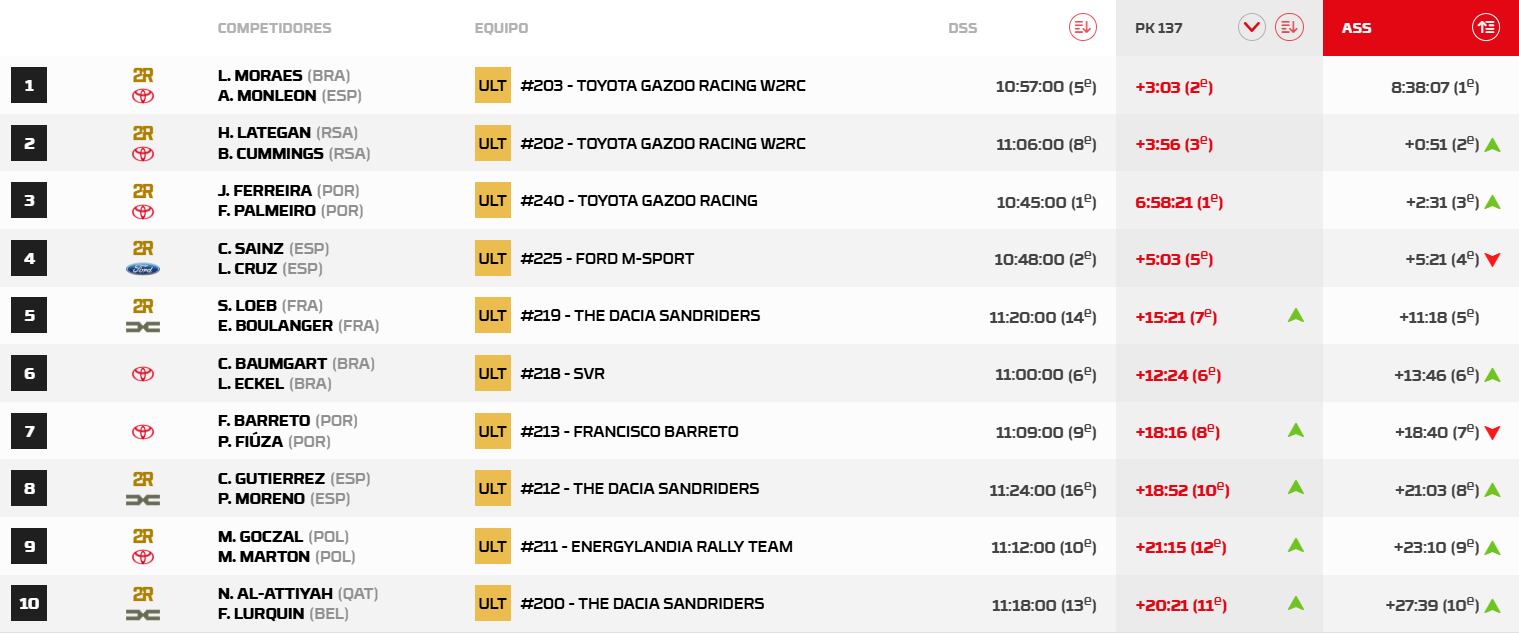Image resolution: width=1519 pixels, height=634 pixels.
Task: Click the Ford logo beside C. Sainz
Action: [143, 269]
